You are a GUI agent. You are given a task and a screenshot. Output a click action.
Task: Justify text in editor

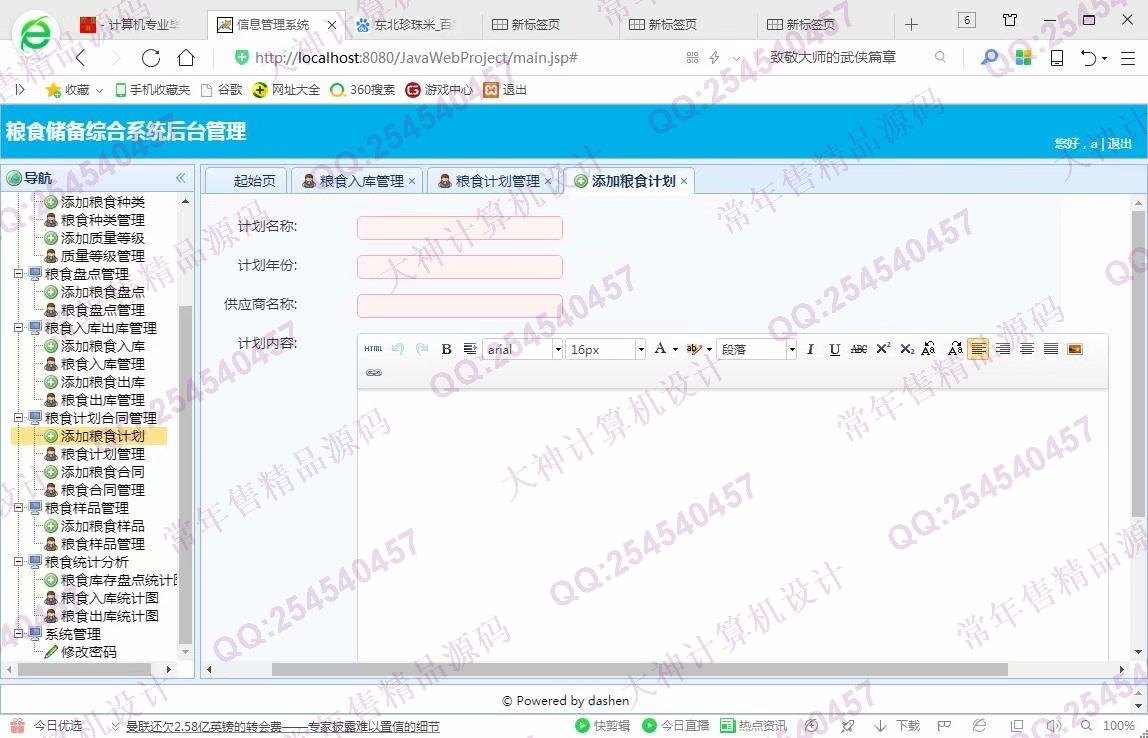(x=1051, y=349)
